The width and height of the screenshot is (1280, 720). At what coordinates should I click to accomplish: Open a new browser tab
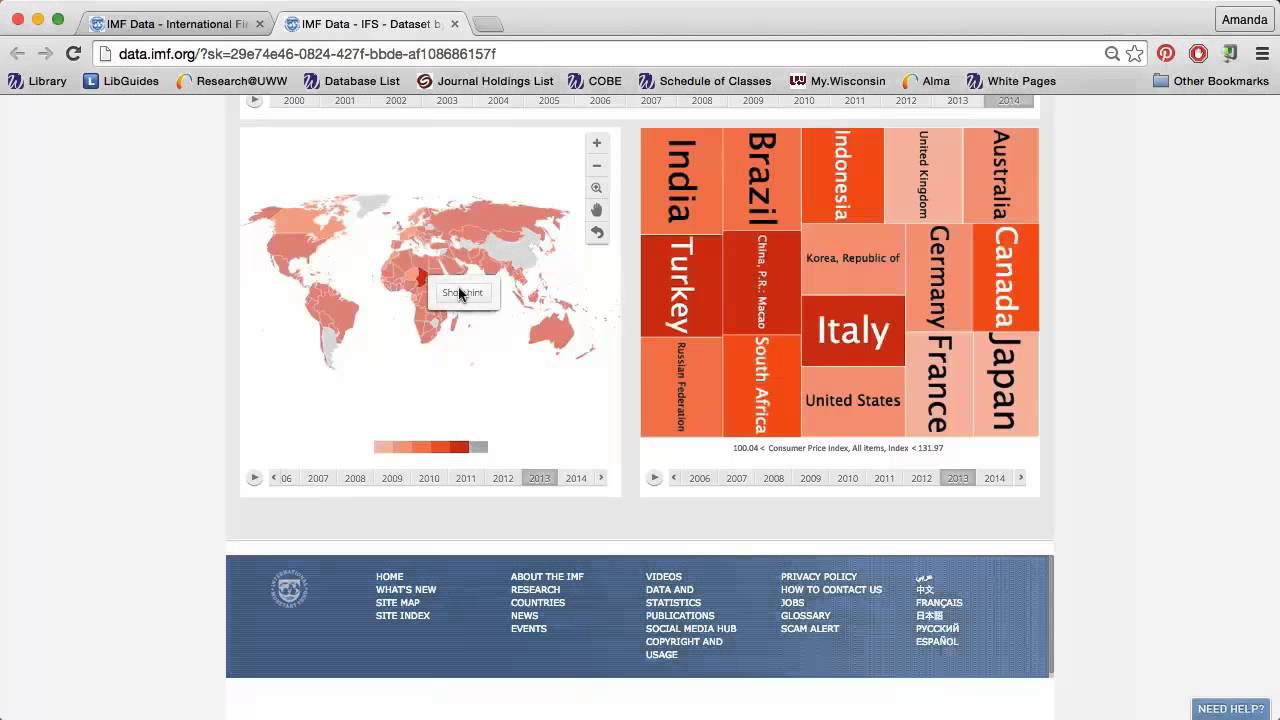488,23
